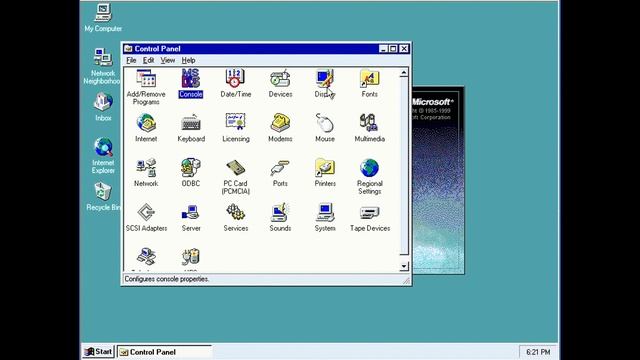This screenshot has height=360, width=640.
Task: Open the Sounds applet
Action: coord(280,217)
